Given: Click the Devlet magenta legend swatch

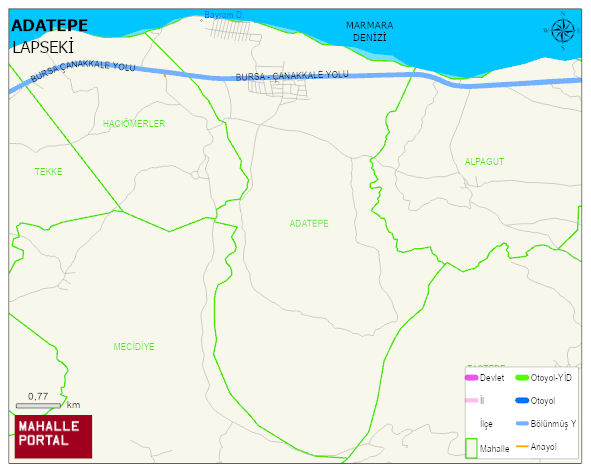Looking at the screenshot, I should pyautogui.click(x=472, y=377).
